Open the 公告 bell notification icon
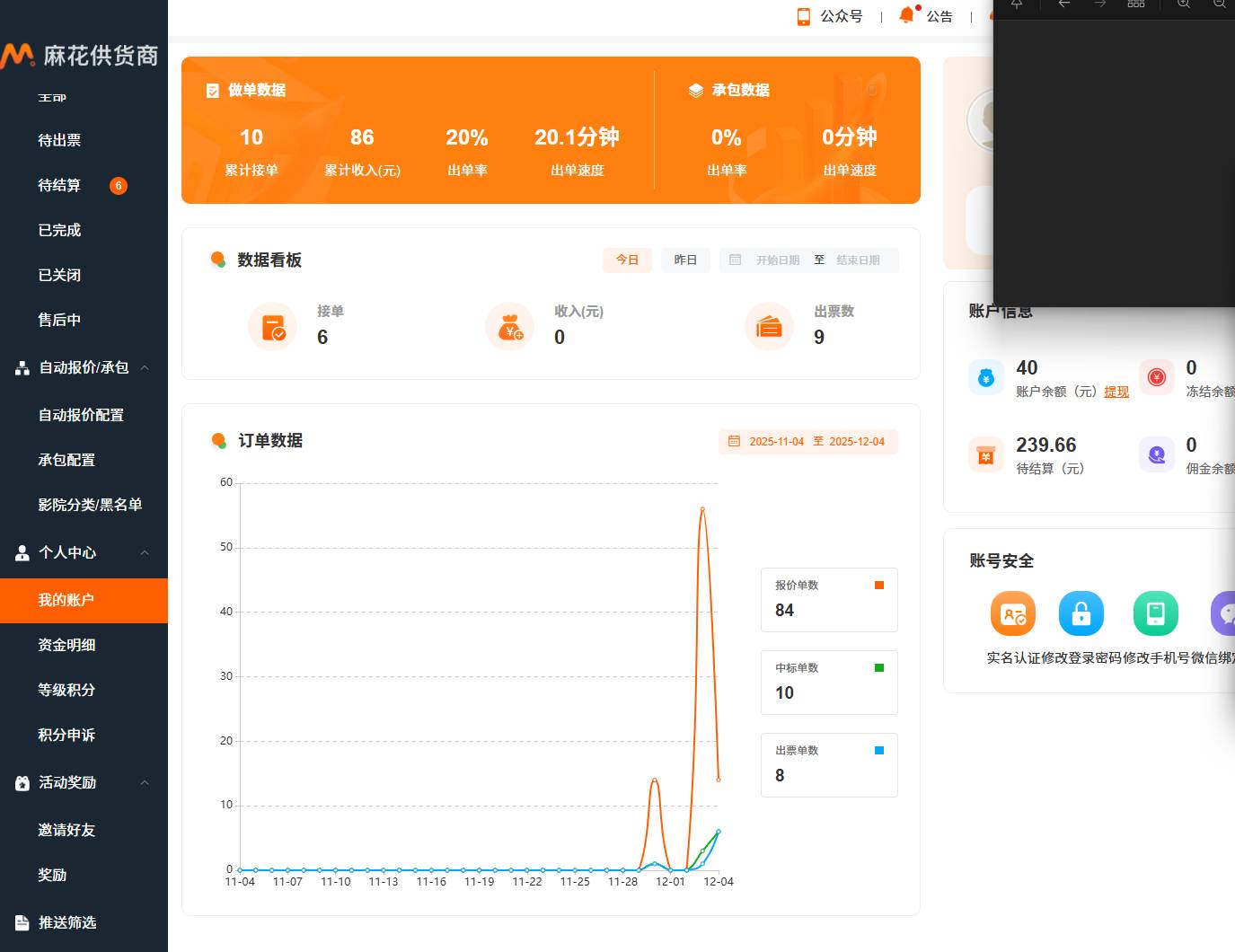Image resolution: width=1235 pixels, height=952 pixels. point(907,15)
